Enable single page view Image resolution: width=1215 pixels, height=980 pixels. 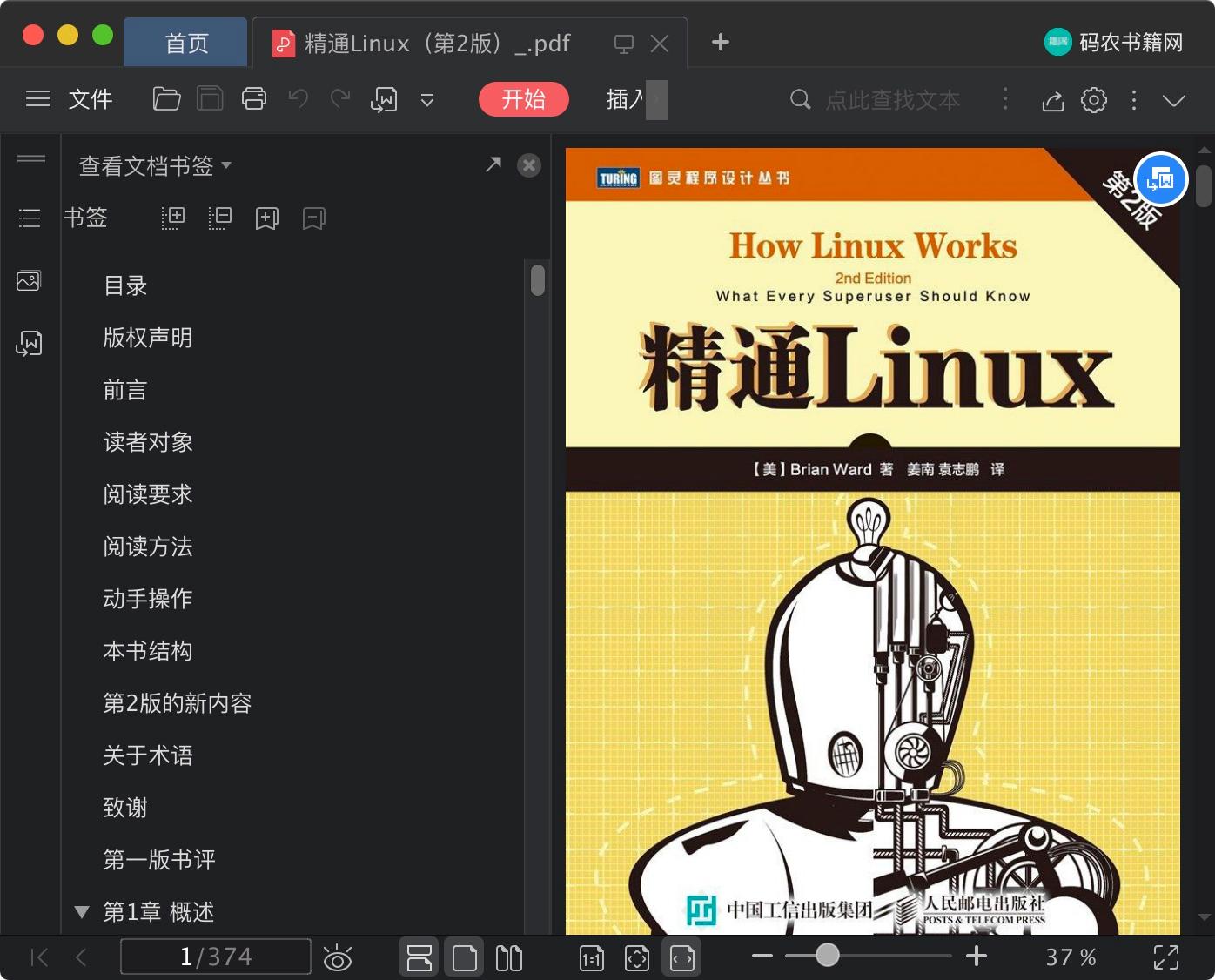(x=465, y=958)
